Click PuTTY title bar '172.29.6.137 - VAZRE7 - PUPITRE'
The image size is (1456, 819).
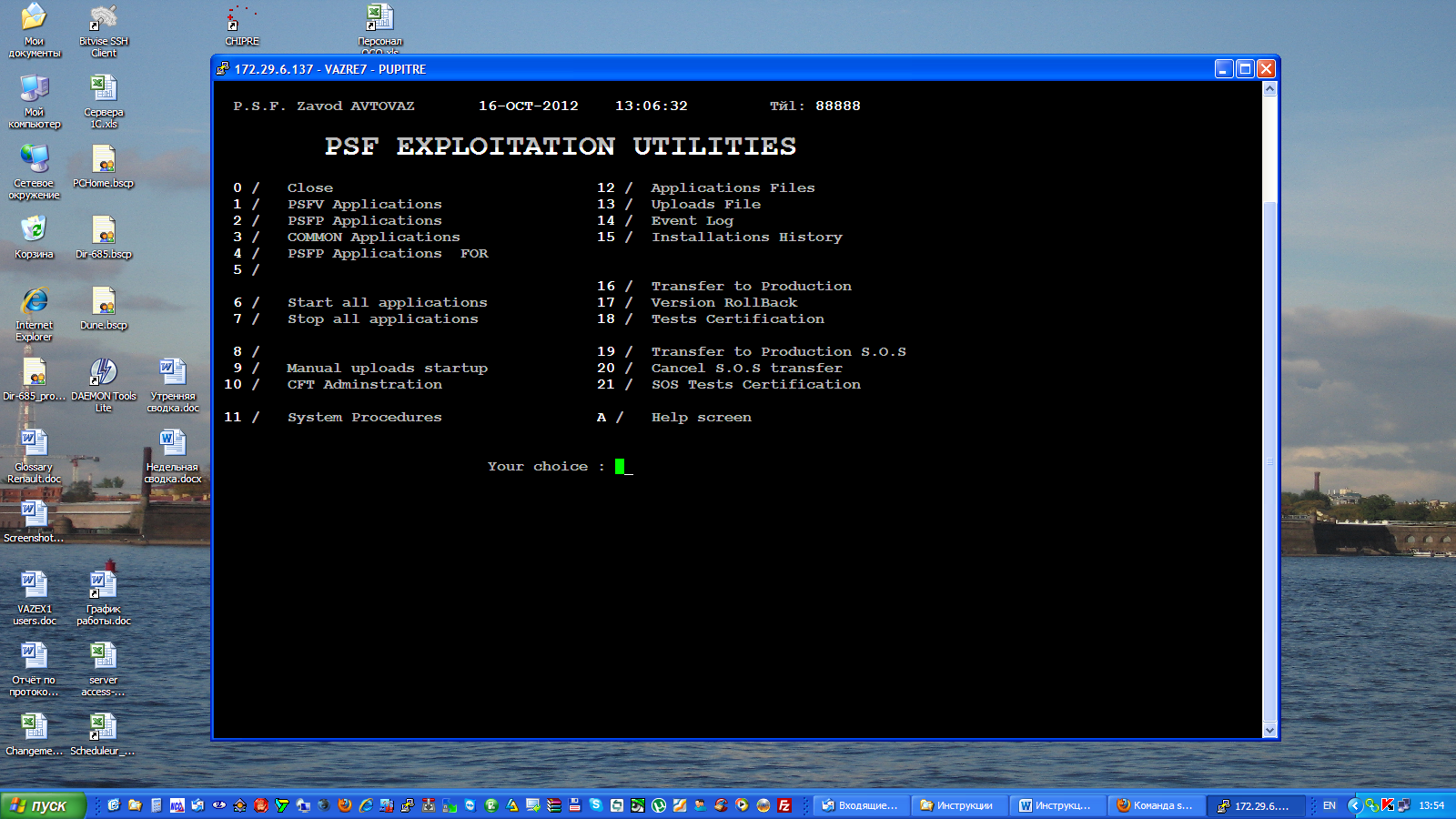click(329, 69)
